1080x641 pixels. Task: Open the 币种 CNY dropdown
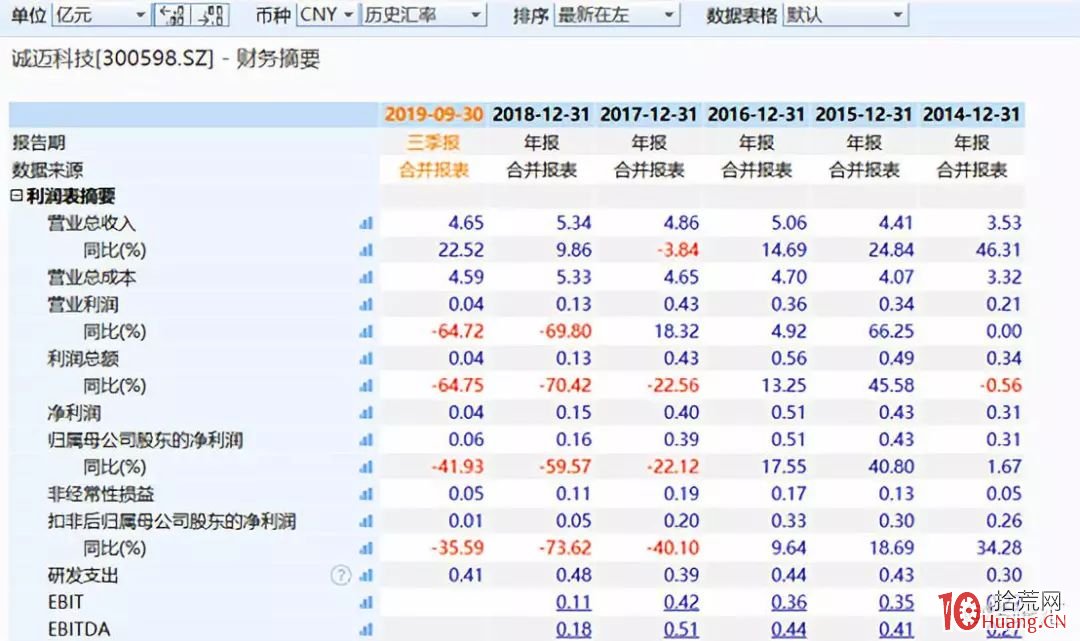326,14
